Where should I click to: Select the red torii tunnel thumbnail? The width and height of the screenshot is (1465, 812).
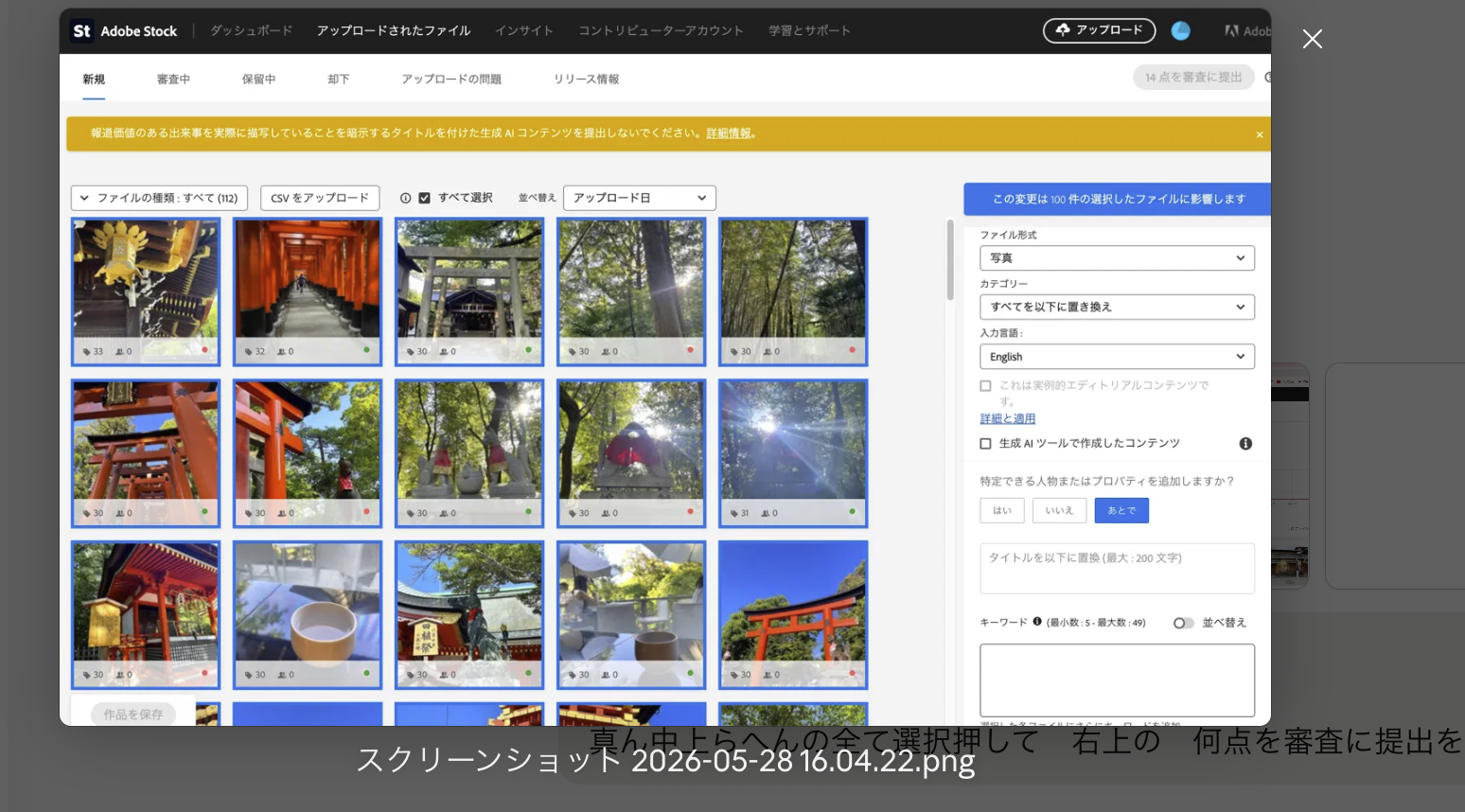click(x=308, y=291)
